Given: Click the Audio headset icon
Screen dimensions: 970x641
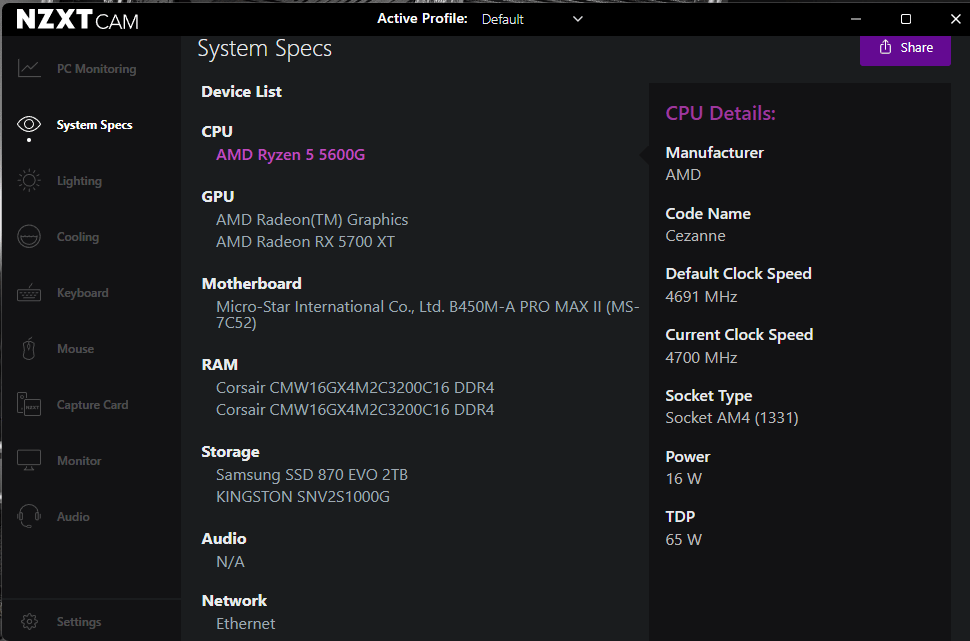Looking at the screenshot, I should [29, 517].
